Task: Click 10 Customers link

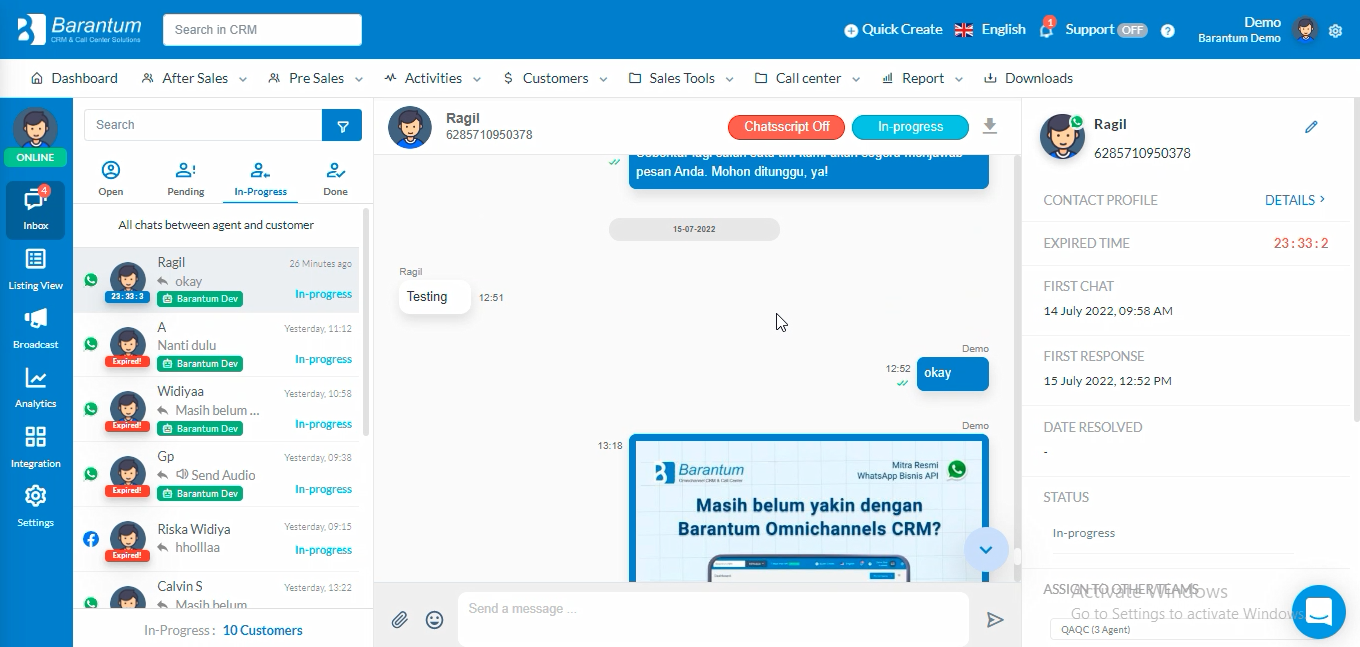Action: tap(262, 630)
